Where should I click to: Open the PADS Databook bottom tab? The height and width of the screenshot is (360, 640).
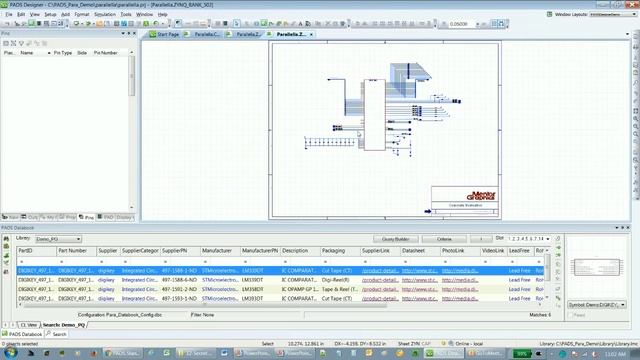click(x=22, y=334)
